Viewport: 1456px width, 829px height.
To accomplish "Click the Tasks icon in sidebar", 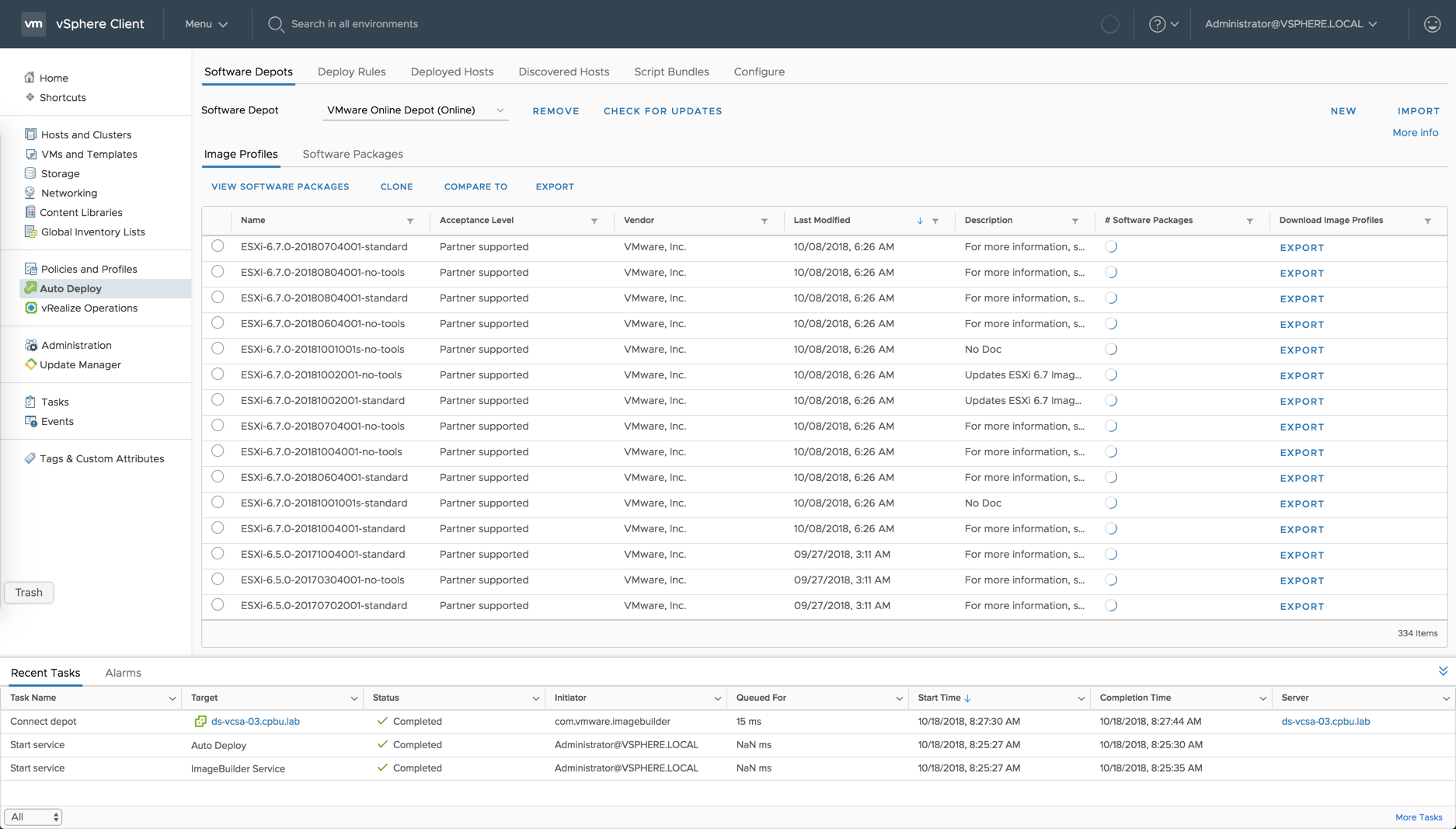I will tap(30, 402).
